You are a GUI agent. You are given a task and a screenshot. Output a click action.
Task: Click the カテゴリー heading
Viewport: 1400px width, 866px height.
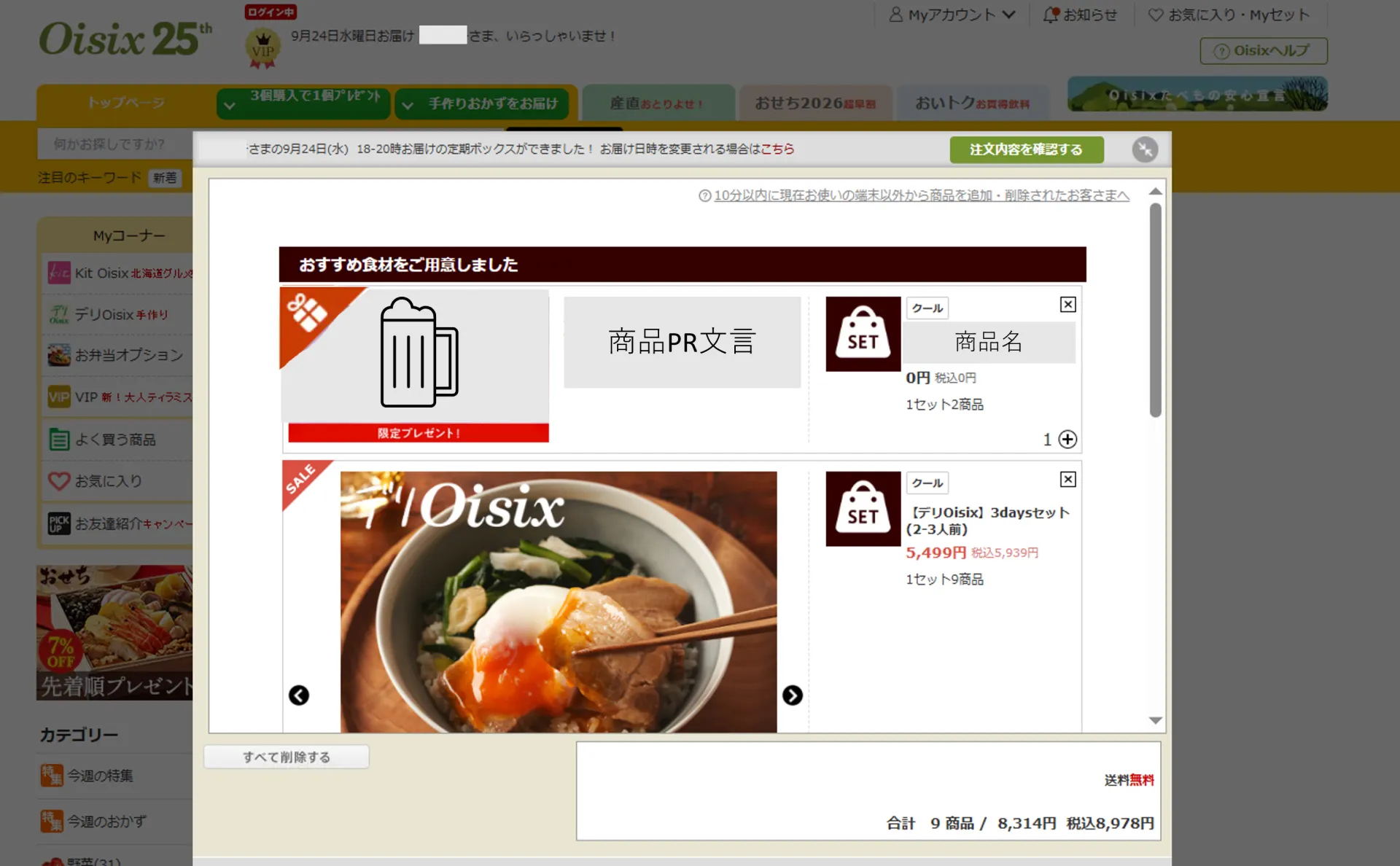point(79,735)
